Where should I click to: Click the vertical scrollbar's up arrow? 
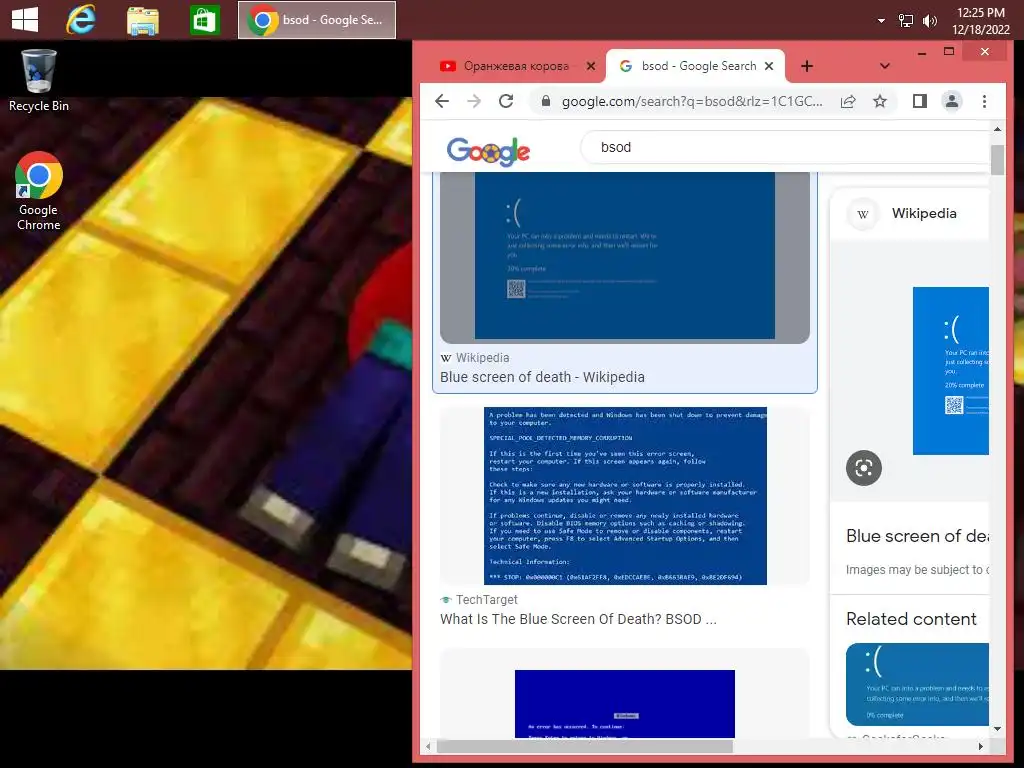(997, 129)
